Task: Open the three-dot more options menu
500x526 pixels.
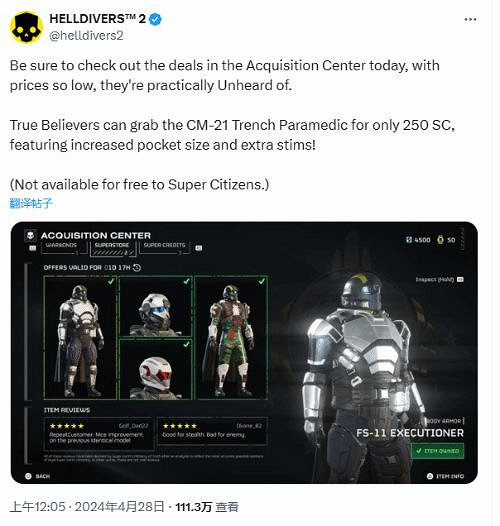Action: [470, 19]
